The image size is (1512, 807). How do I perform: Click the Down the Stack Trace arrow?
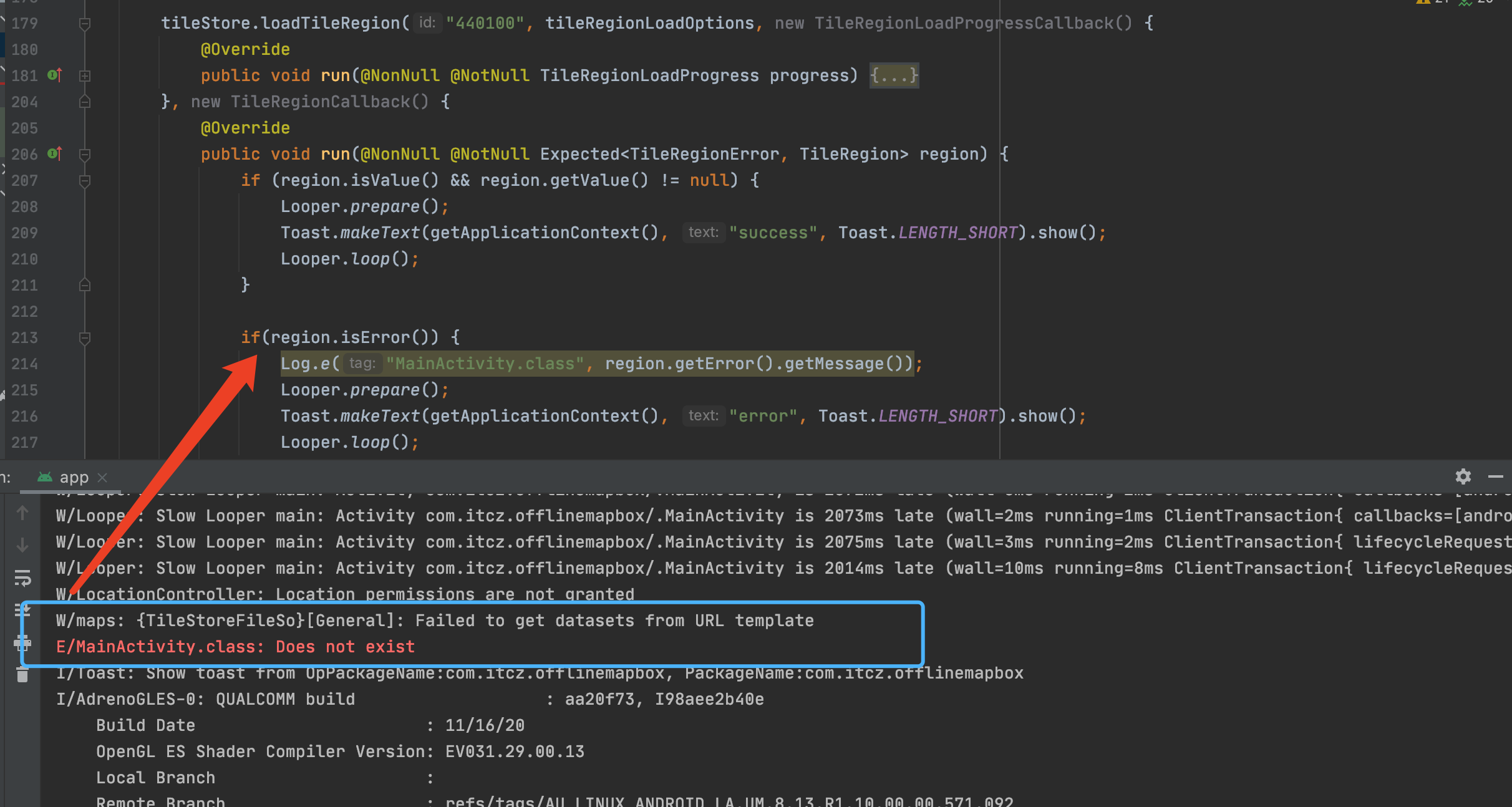coord(22,545)
